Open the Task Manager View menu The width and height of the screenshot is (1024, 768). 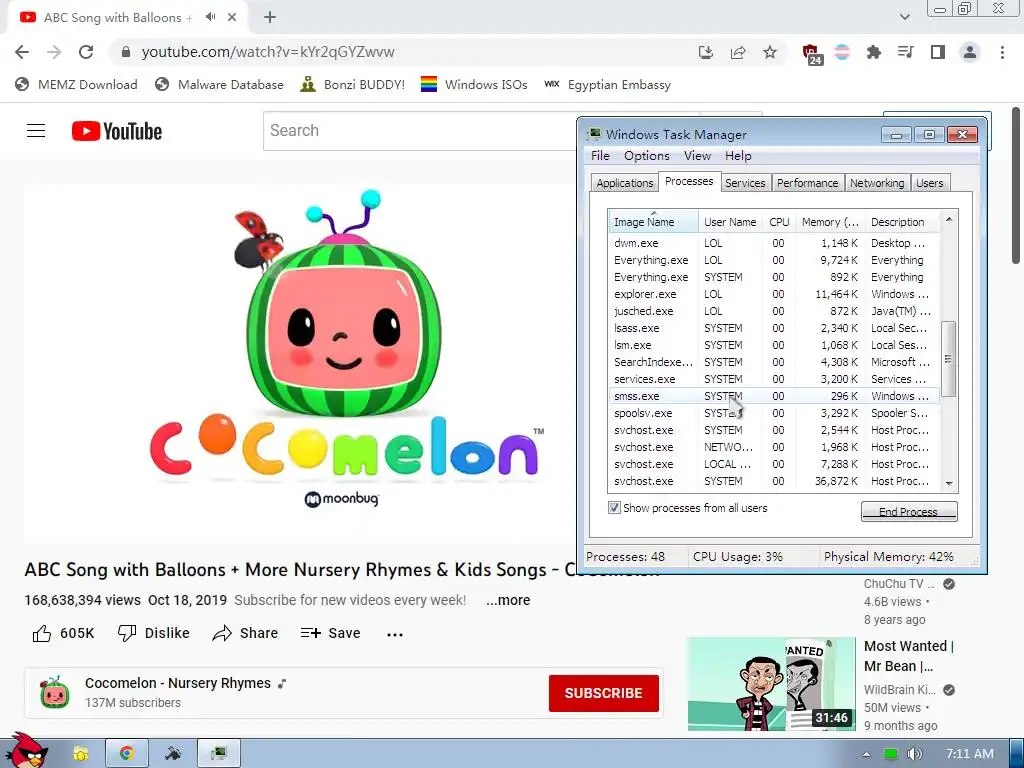coord(697,155)
